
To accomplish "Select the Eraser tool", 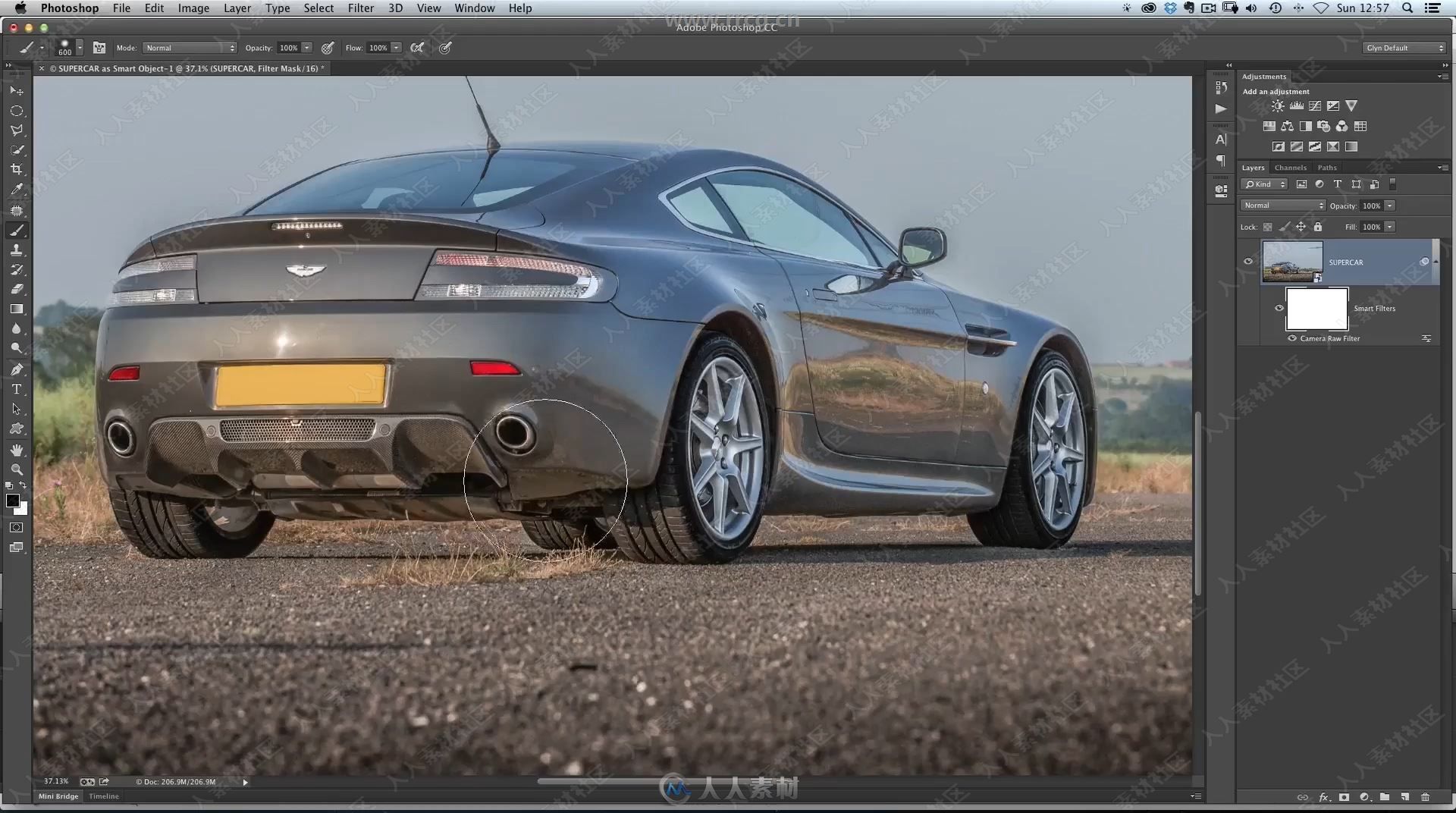I will [16, 289].
